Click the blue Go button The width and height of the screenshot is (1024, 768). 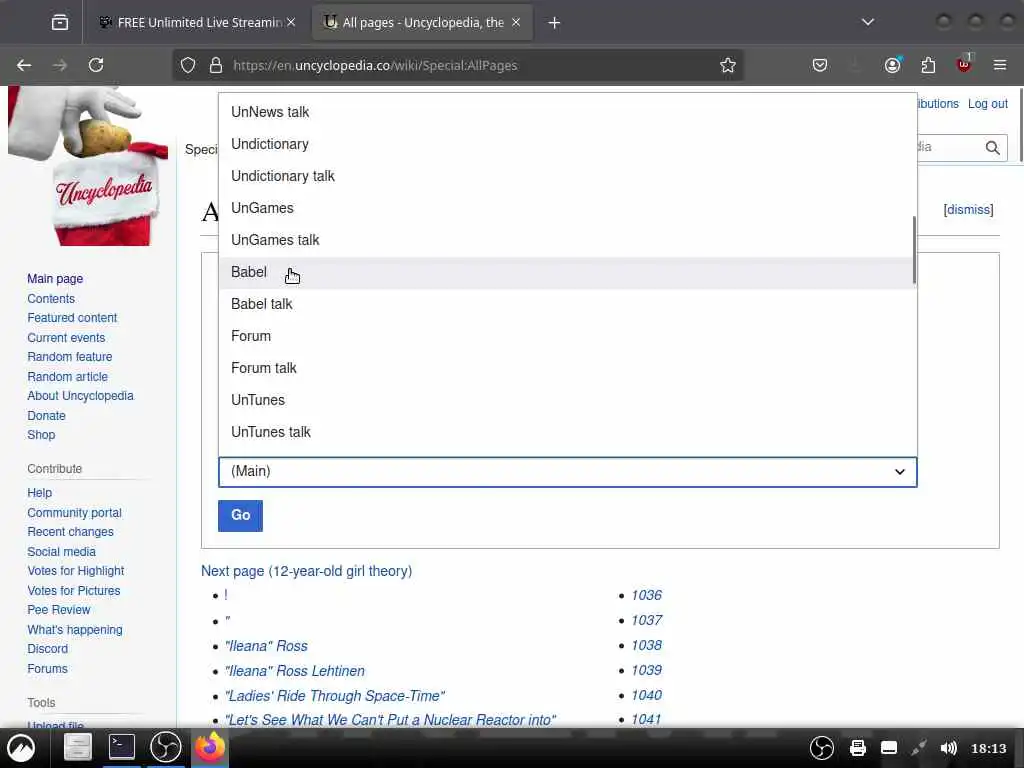point(240,515)
